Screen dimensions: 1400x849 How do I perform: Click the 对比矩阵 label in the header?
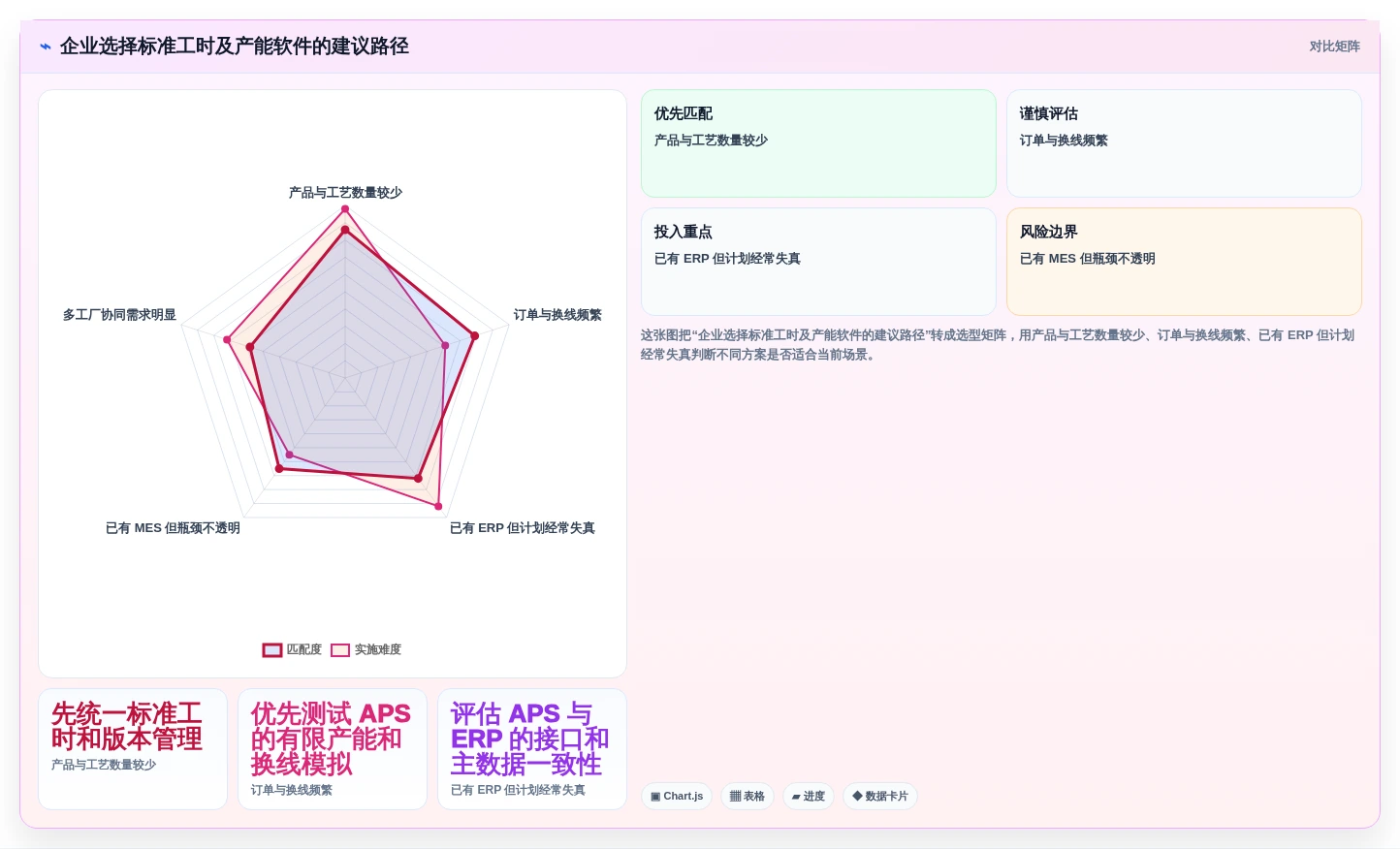(x=1334, y=47)
